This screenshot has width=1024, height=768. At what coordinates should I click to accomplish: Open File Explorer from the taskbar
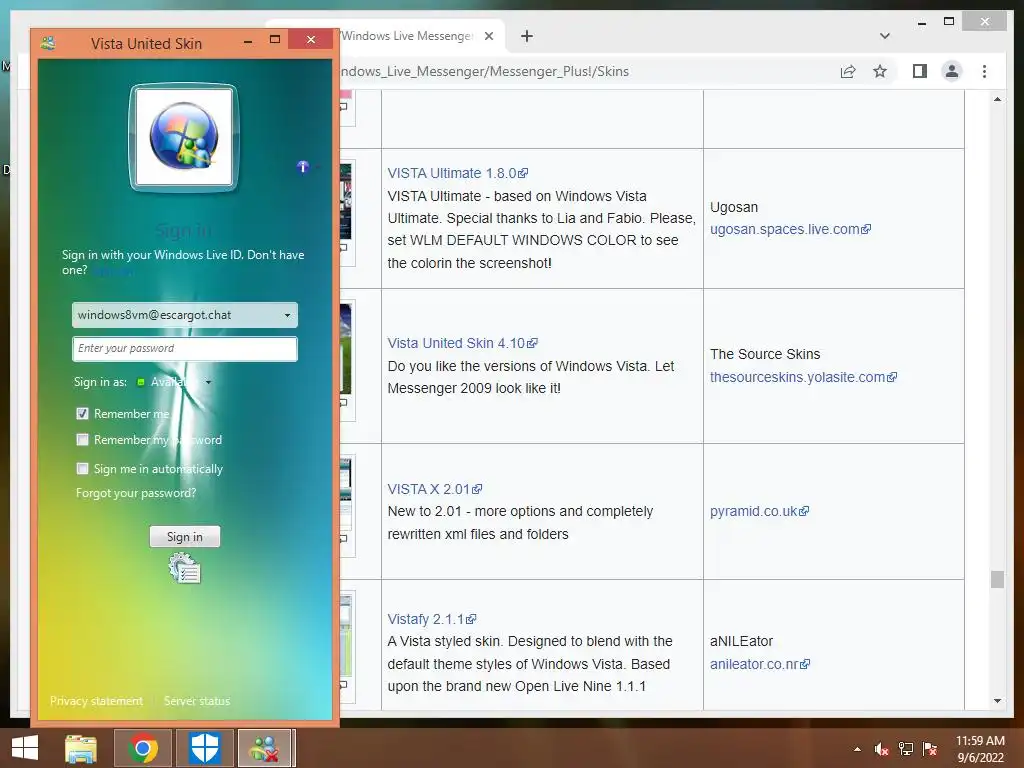(x=81, y=748)
